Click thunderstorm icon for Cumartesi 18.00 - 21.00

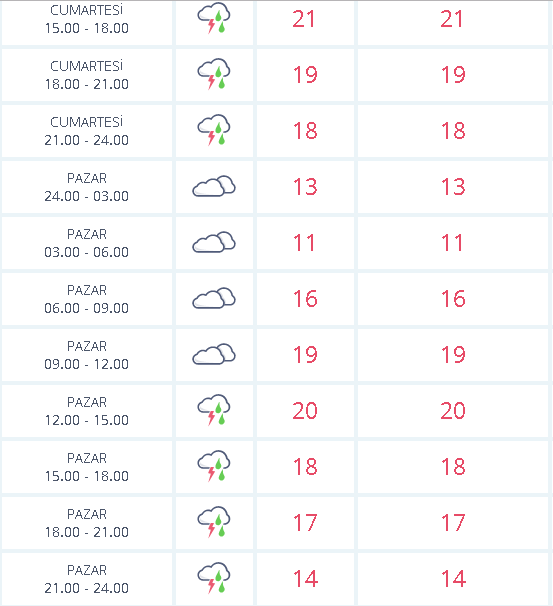click(214, 74)
